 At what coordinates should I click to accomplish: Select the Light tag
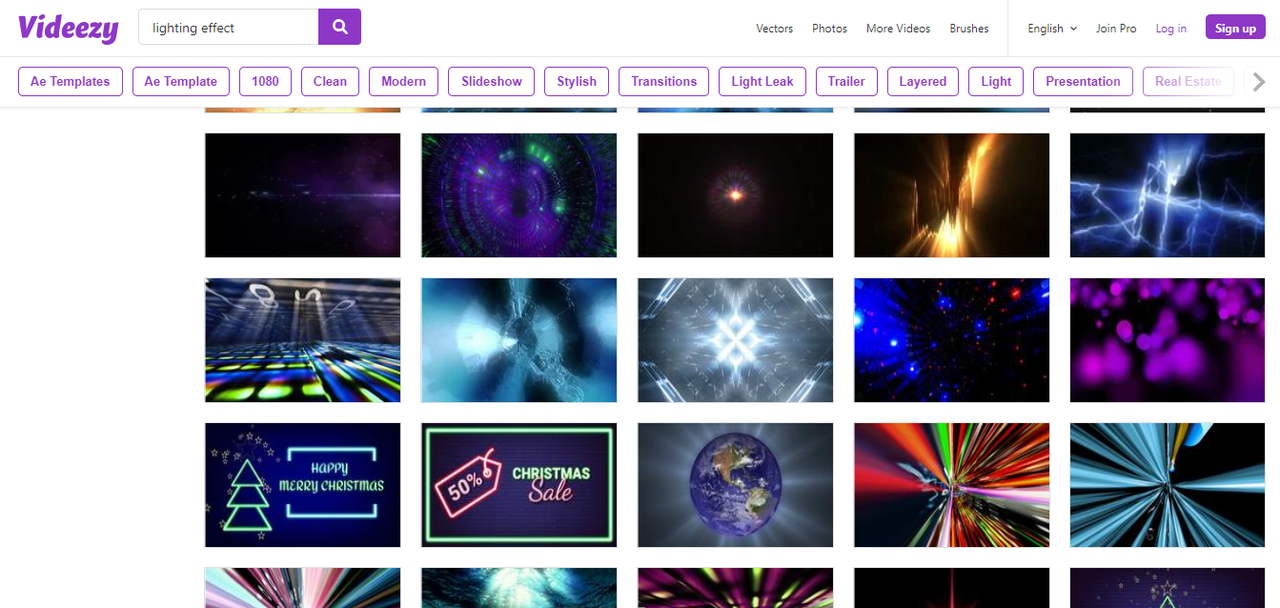click(996, 81)
